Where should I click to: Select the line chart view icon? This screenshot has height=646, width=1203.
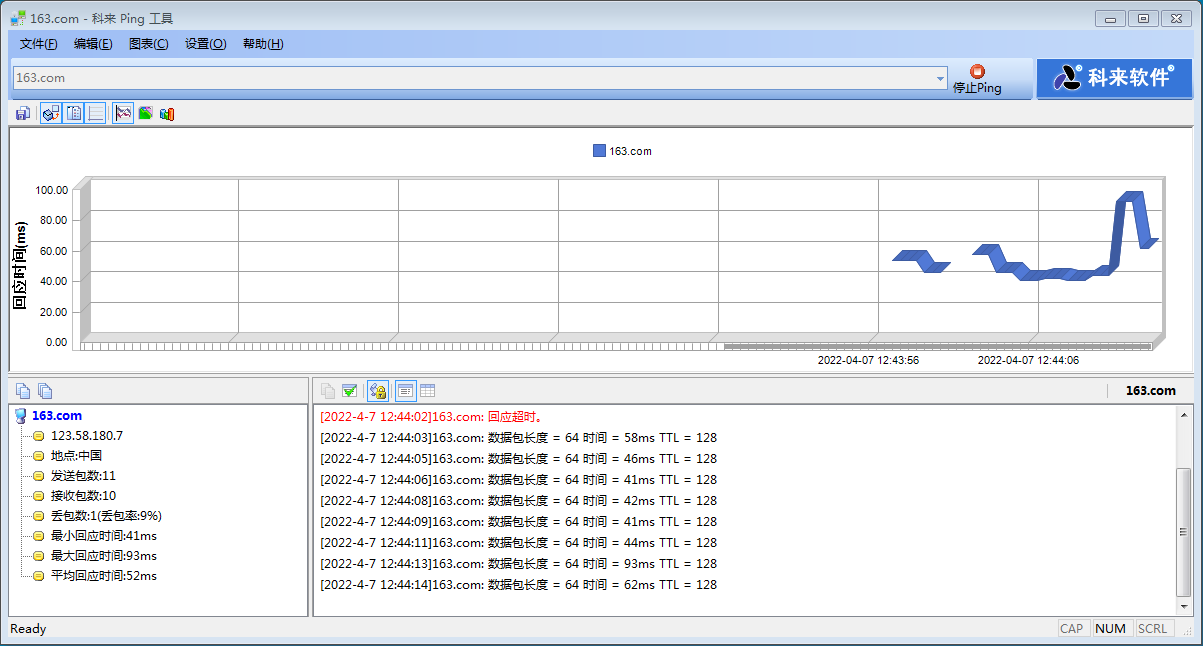[123, 114]
